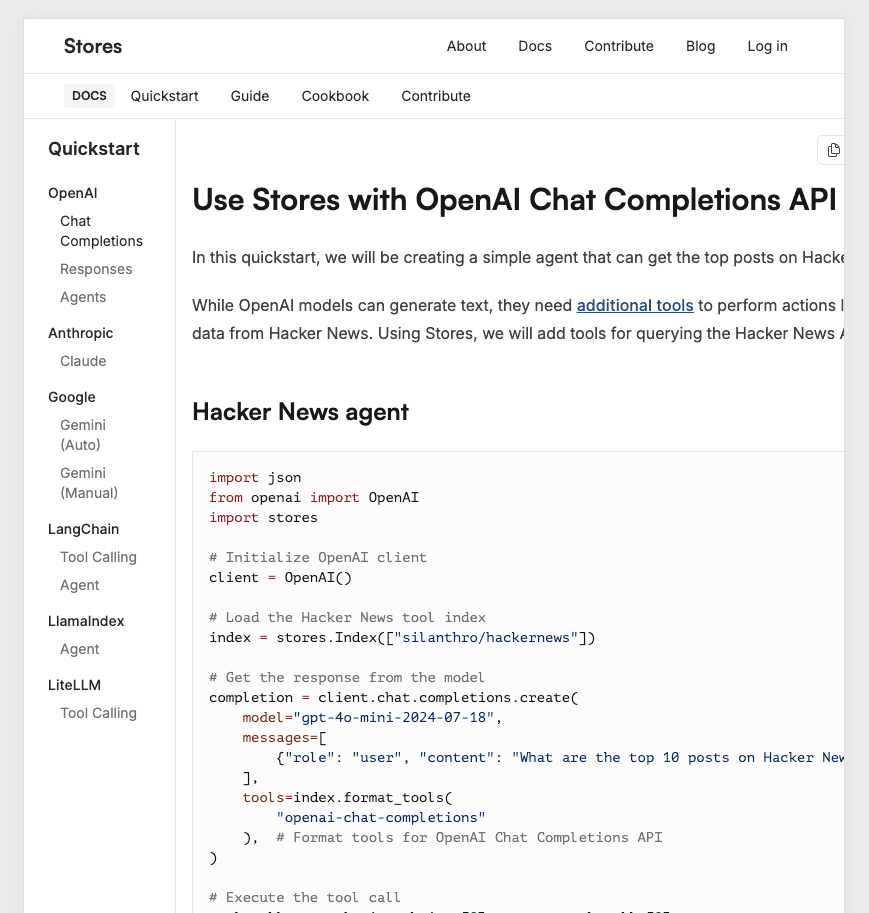Click the "client = OpenAI()" code line
The image size is (869, 913).
click(x=280, y=578)
